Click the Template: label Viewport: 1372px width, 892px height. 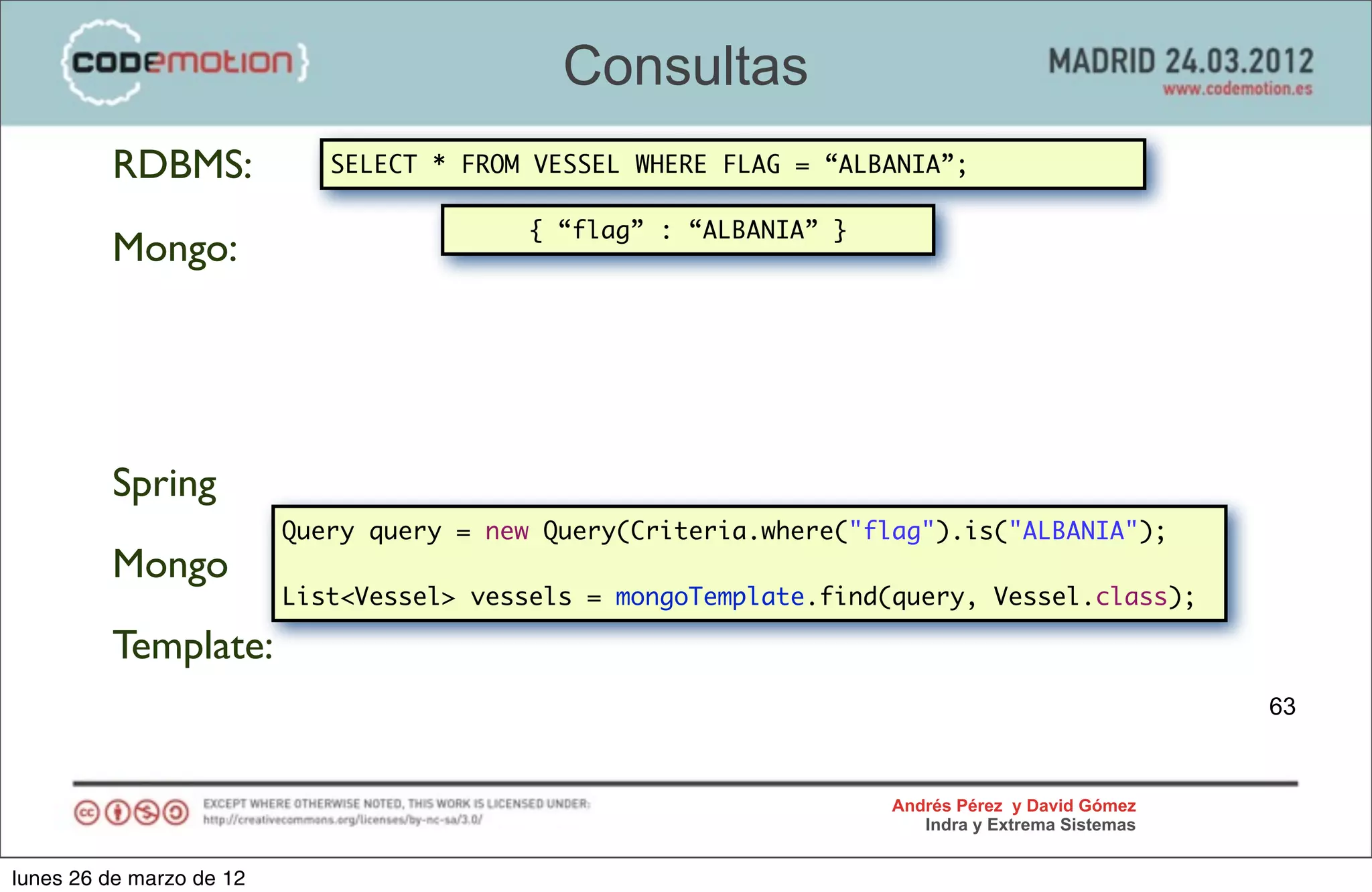click(192, 646)
